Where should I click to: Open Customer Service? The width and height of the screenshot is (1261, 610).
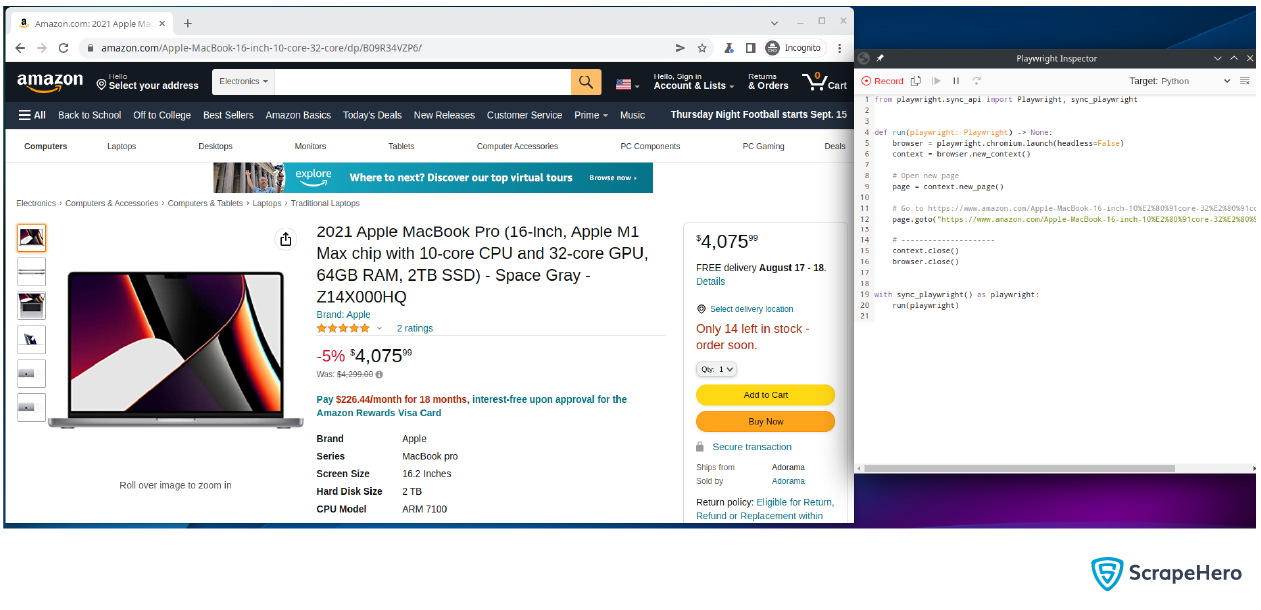(524, 115)
